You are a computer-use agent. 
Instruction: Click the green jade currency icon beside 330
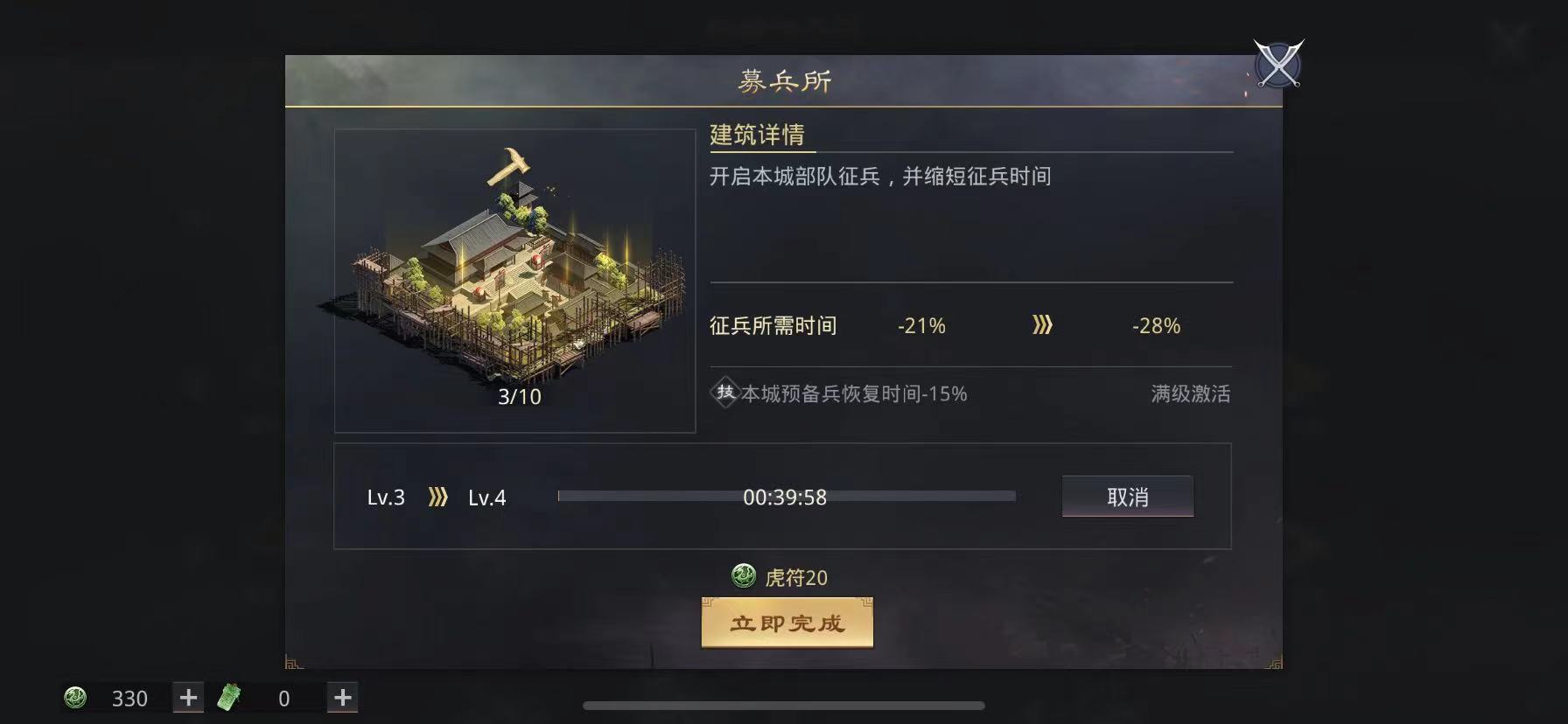coord(75,698)
